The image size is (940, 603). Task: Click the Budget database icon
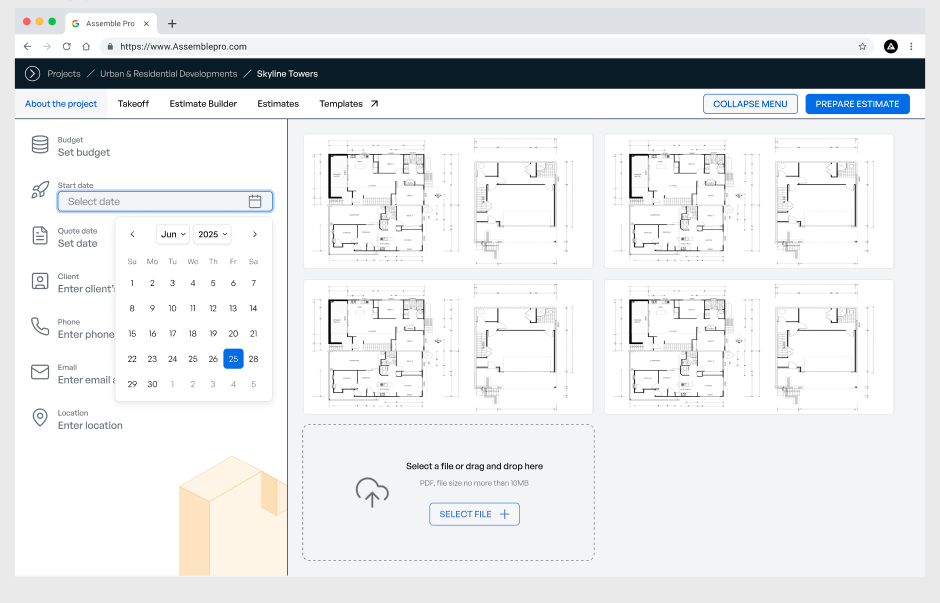tap(40, 144)
